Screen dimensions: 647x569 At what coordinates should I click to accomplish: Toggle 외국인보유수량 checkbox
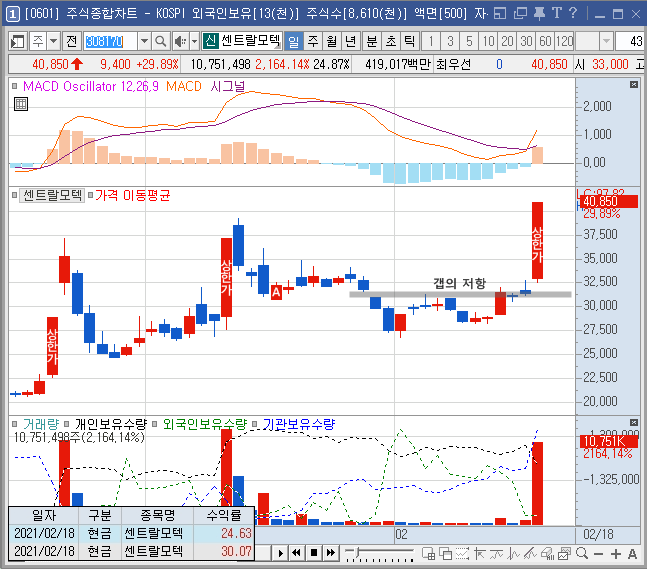click(155, 424)
